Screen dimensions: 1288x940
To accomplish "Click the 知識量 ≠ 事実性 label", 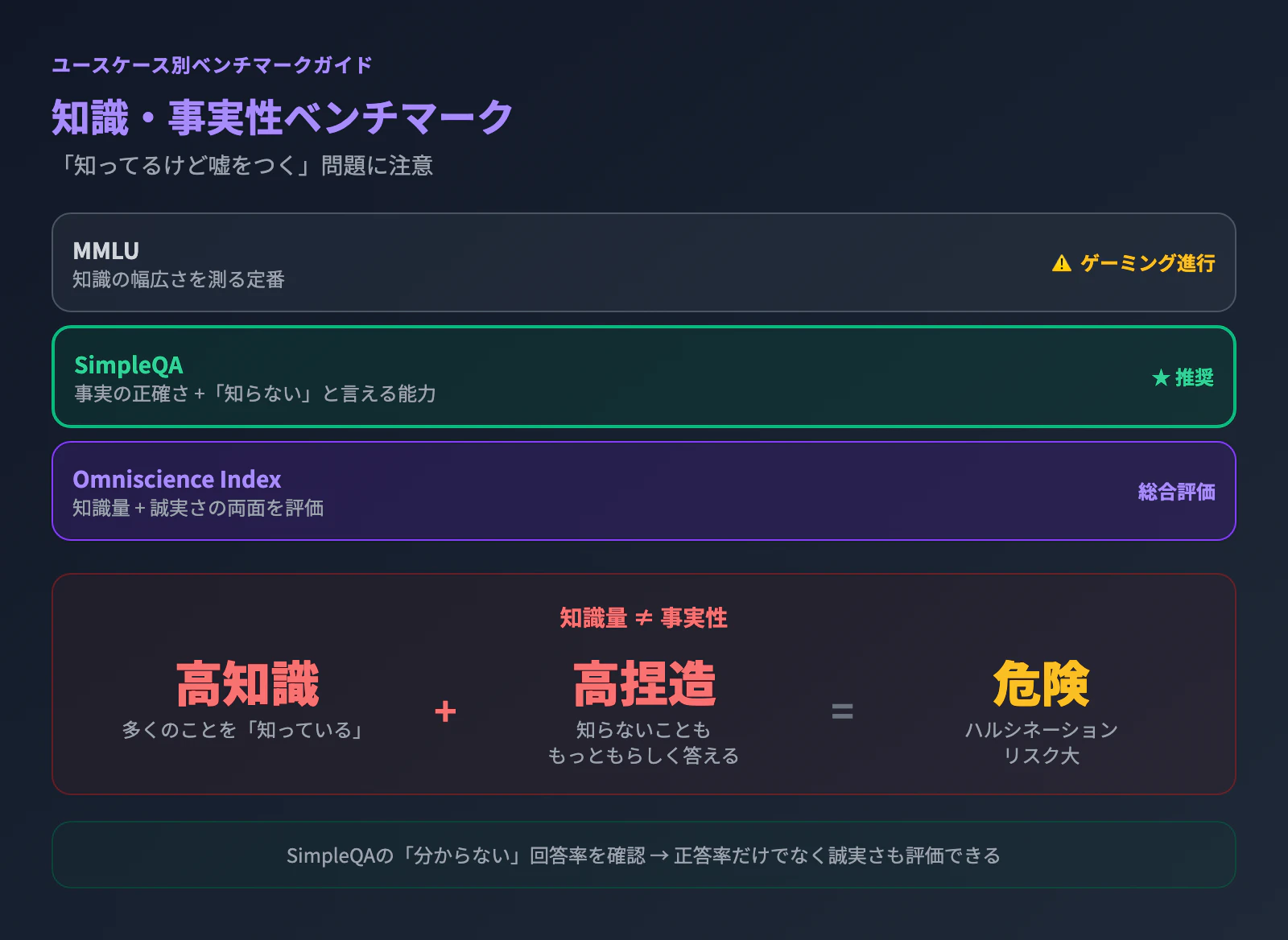I will pos(644,618).
